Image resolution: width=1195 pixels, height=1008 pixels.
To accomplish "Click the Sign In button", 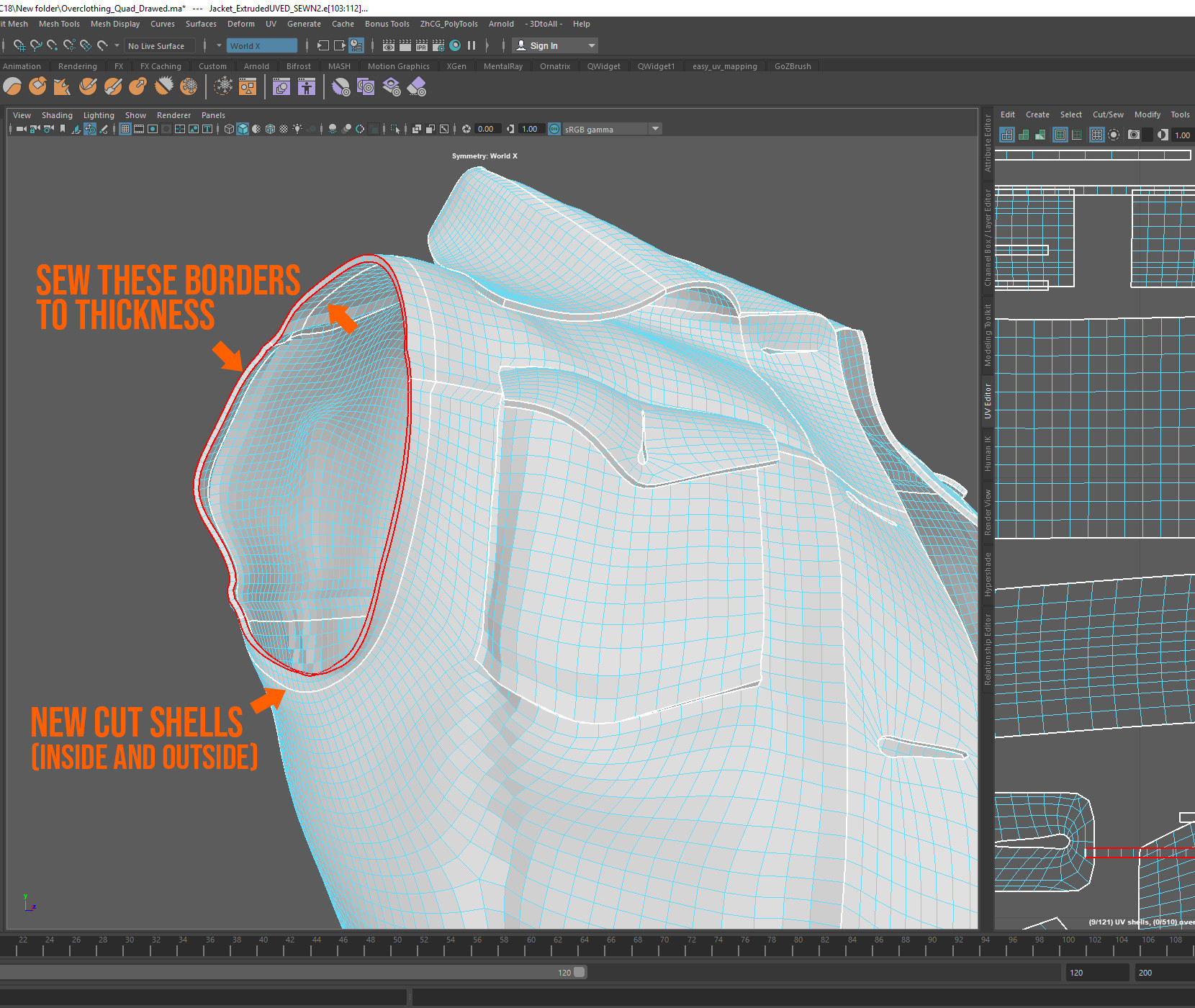I will point(544,45).
